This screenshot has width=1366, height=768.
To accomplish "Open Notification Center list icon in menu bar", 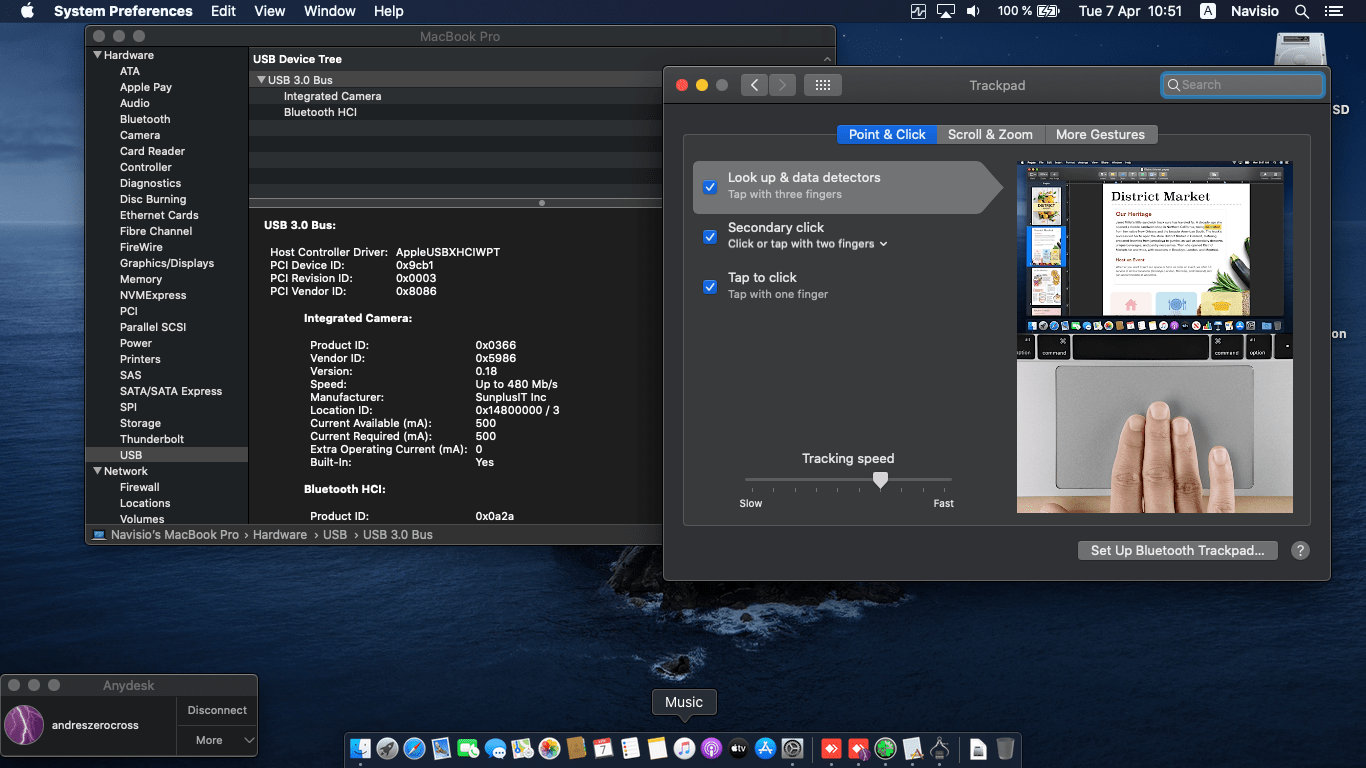I will (x=1333, y=11).
